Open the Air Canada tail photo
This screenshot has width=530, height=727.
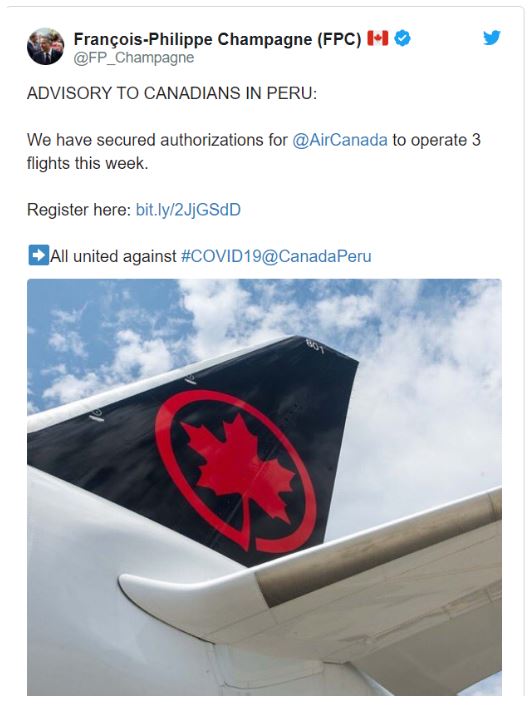pyautogui.click(x=264, y=487)
